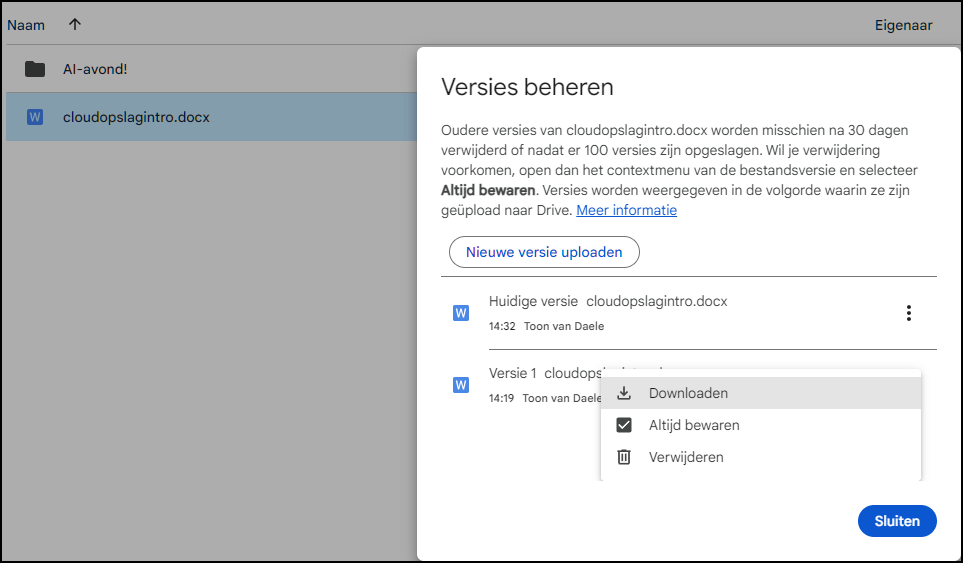Click the Word icon next to Versie 1
Image resolution: width=963 pixels, height=563 pixels.
click(461, 385)
